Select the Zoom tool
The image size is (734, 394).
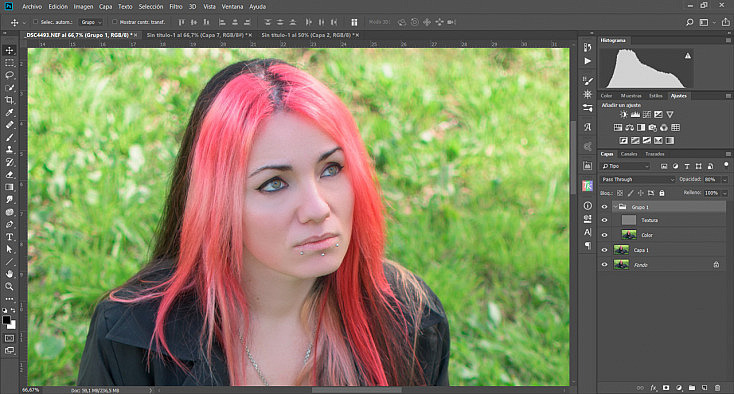[9, 286]
